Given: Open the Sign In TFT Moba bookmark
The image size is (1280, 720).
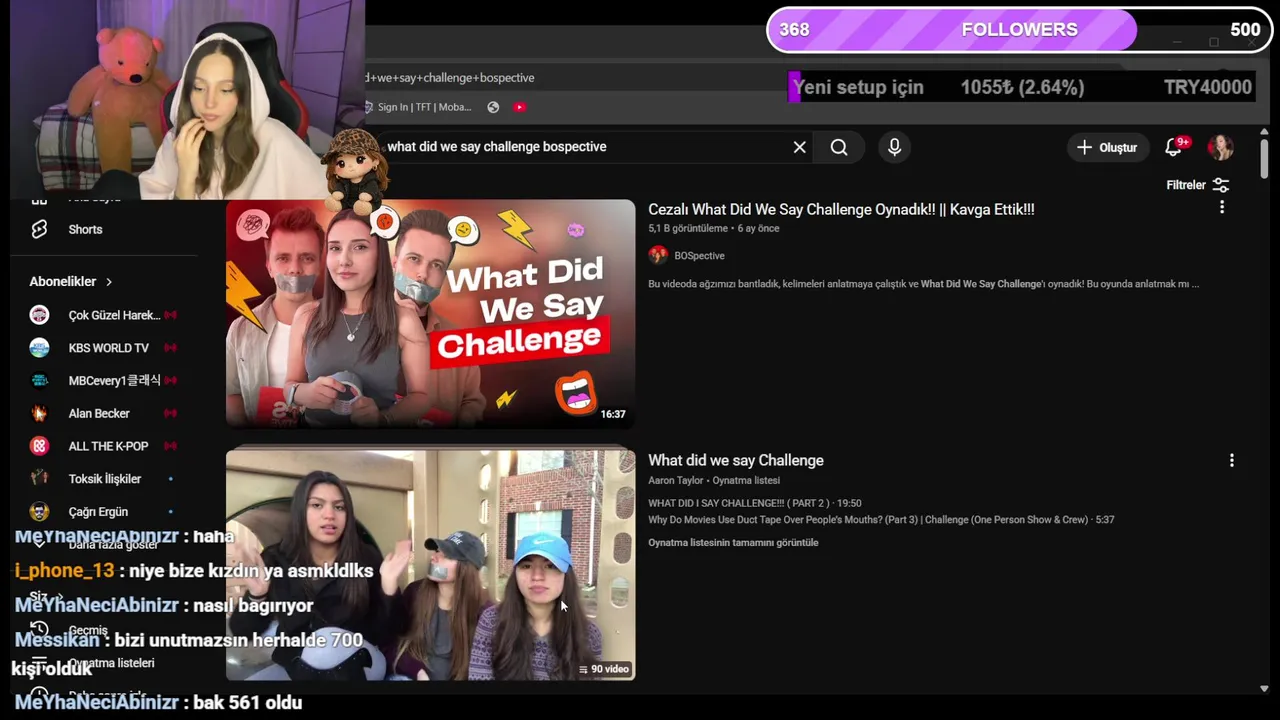Looking at the screenshot, I should point(417,107).
